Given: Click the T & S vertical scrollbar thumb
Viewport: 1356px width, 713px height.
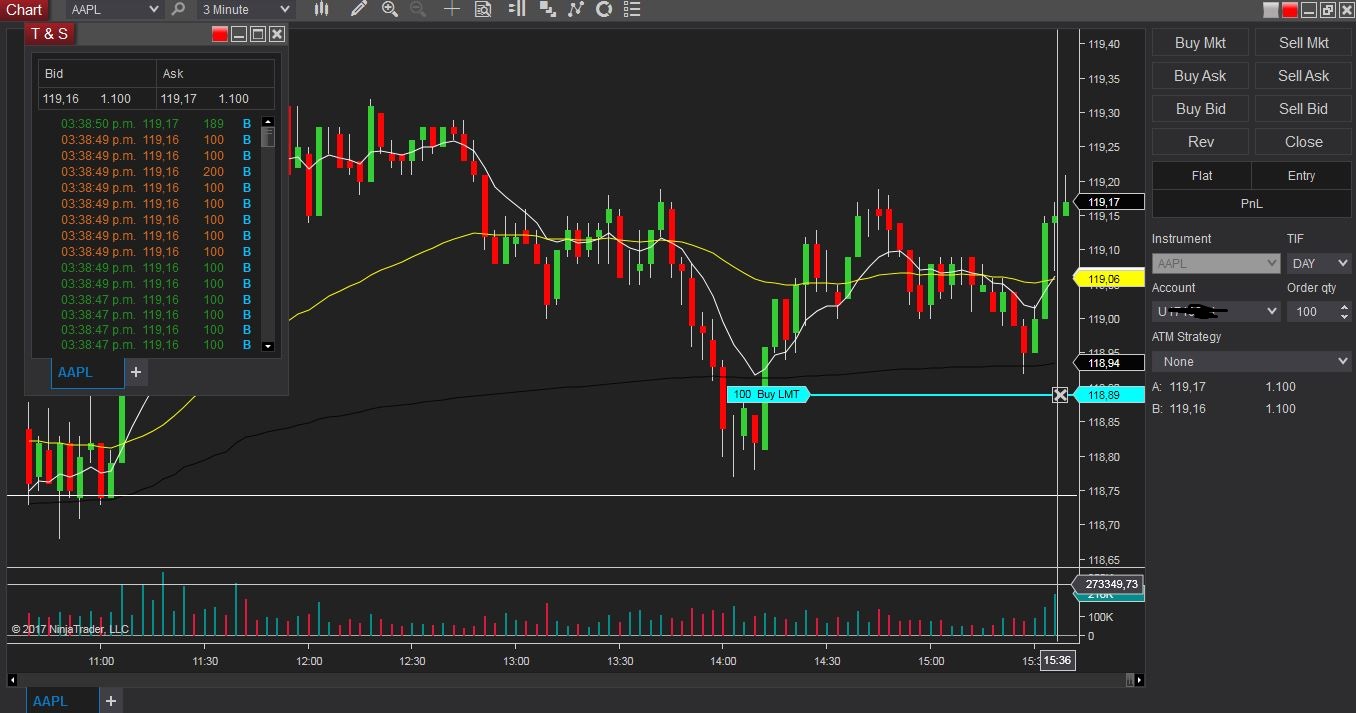Looking at the screenshot, I should coord(267,138).
